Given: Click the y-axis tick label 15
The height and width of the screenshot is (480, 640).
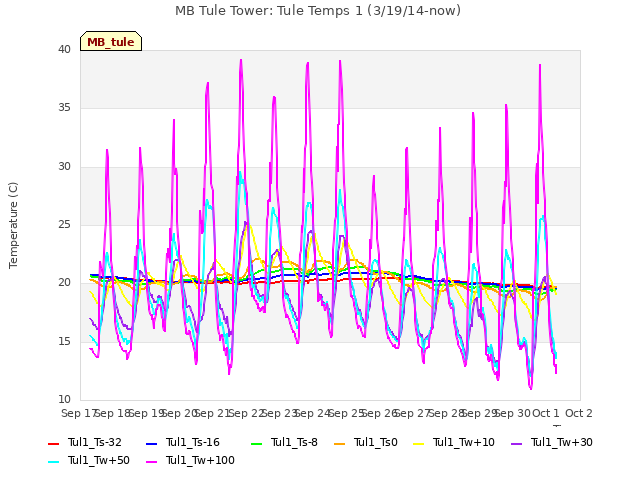Looking at the screenshot, I should pyautogui.click(x=64, y=341).
